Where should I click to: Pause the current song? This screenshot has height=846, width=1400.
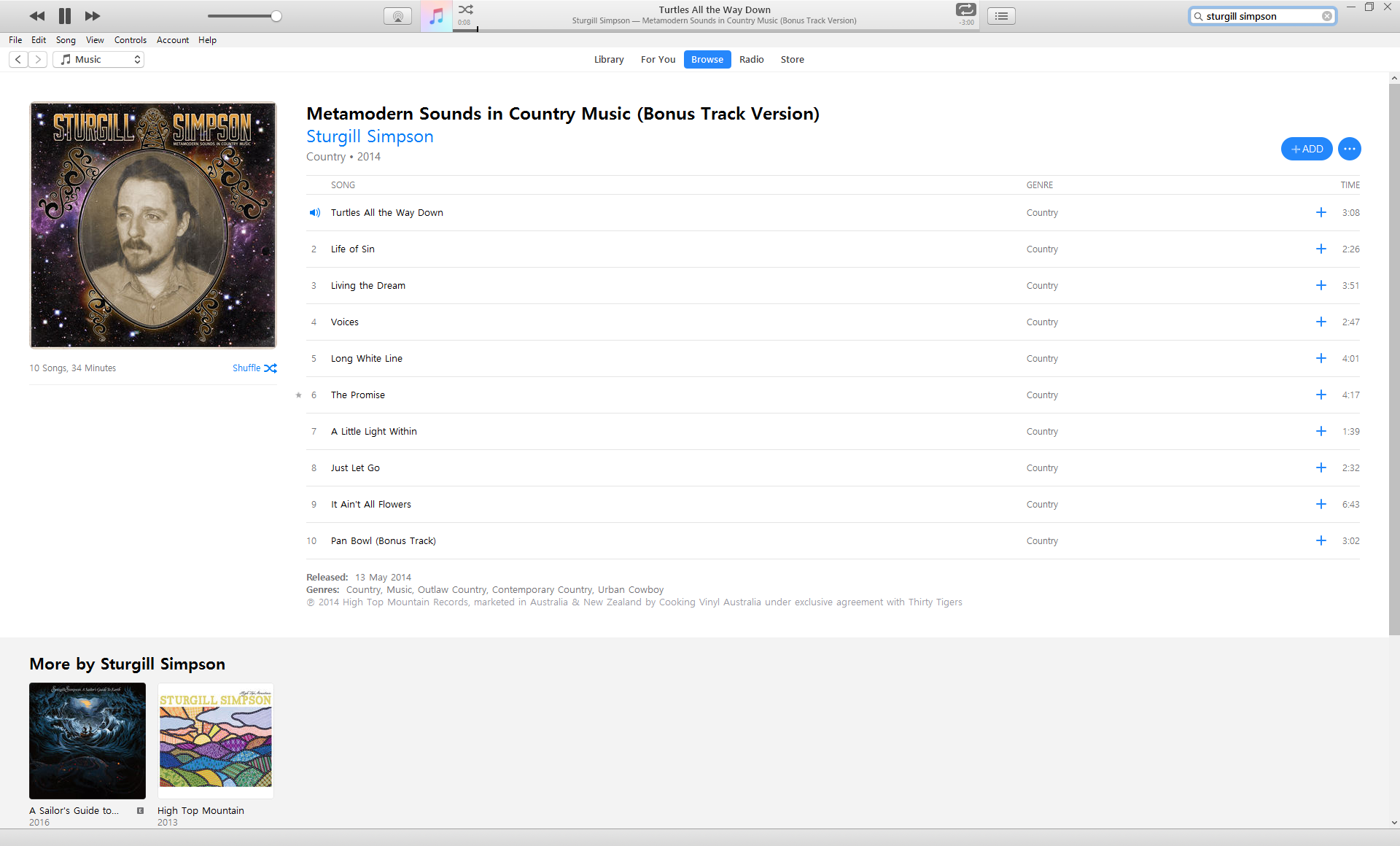click(65, 16)
